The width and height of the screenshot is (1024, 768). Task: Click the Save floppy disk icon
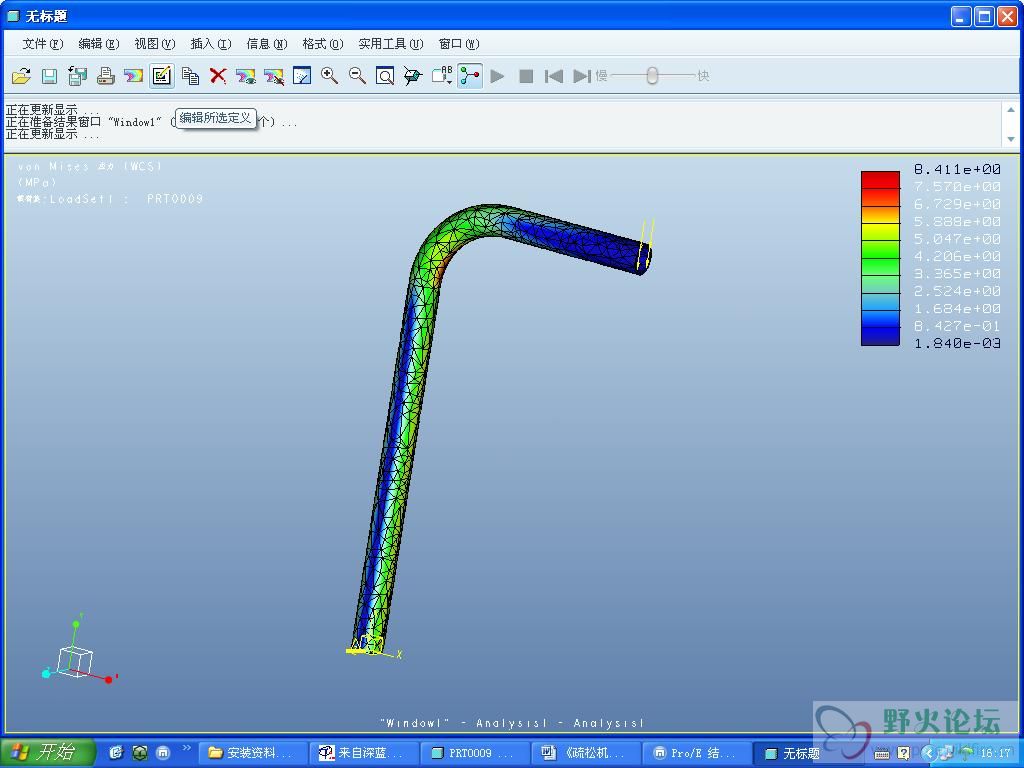click(x=50, y=76)
